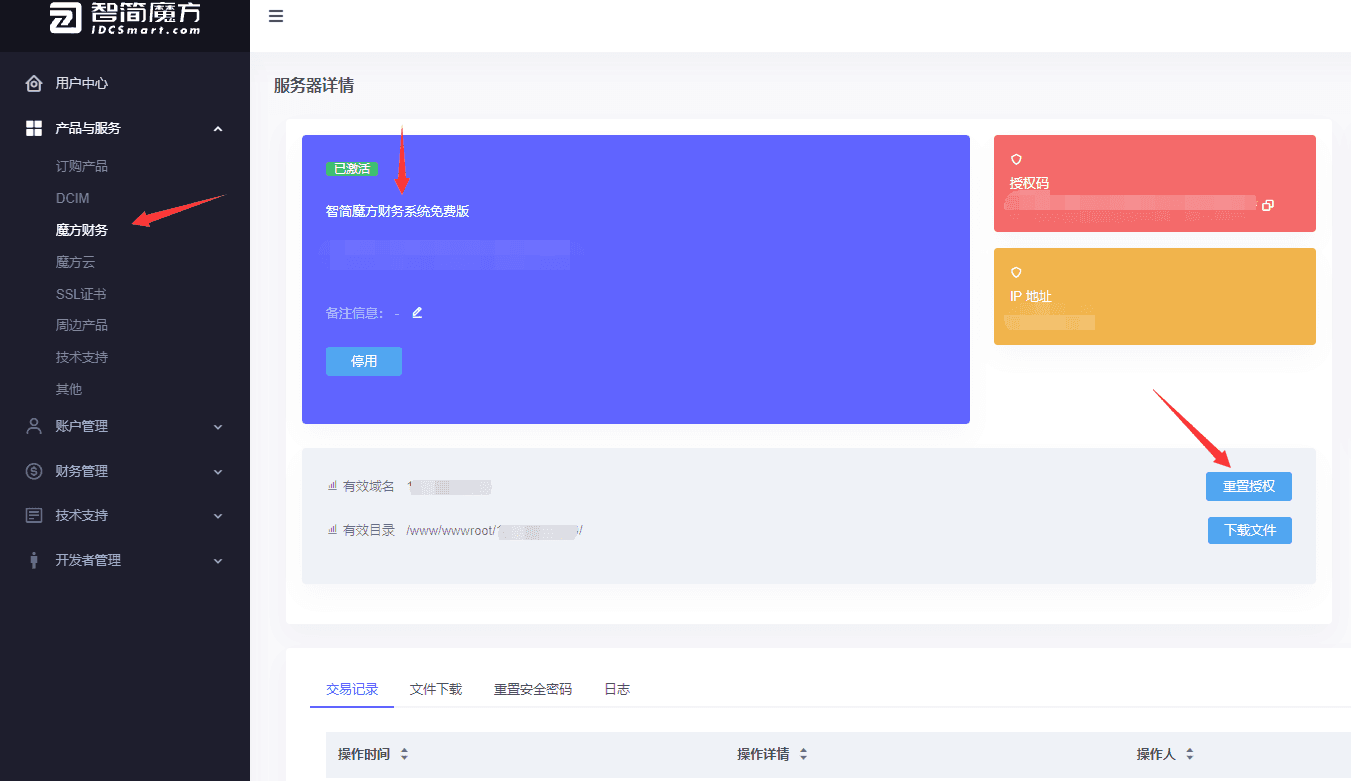
Task: Click 智简魔方财务系统免费版 product title
Action: [398, 212]
